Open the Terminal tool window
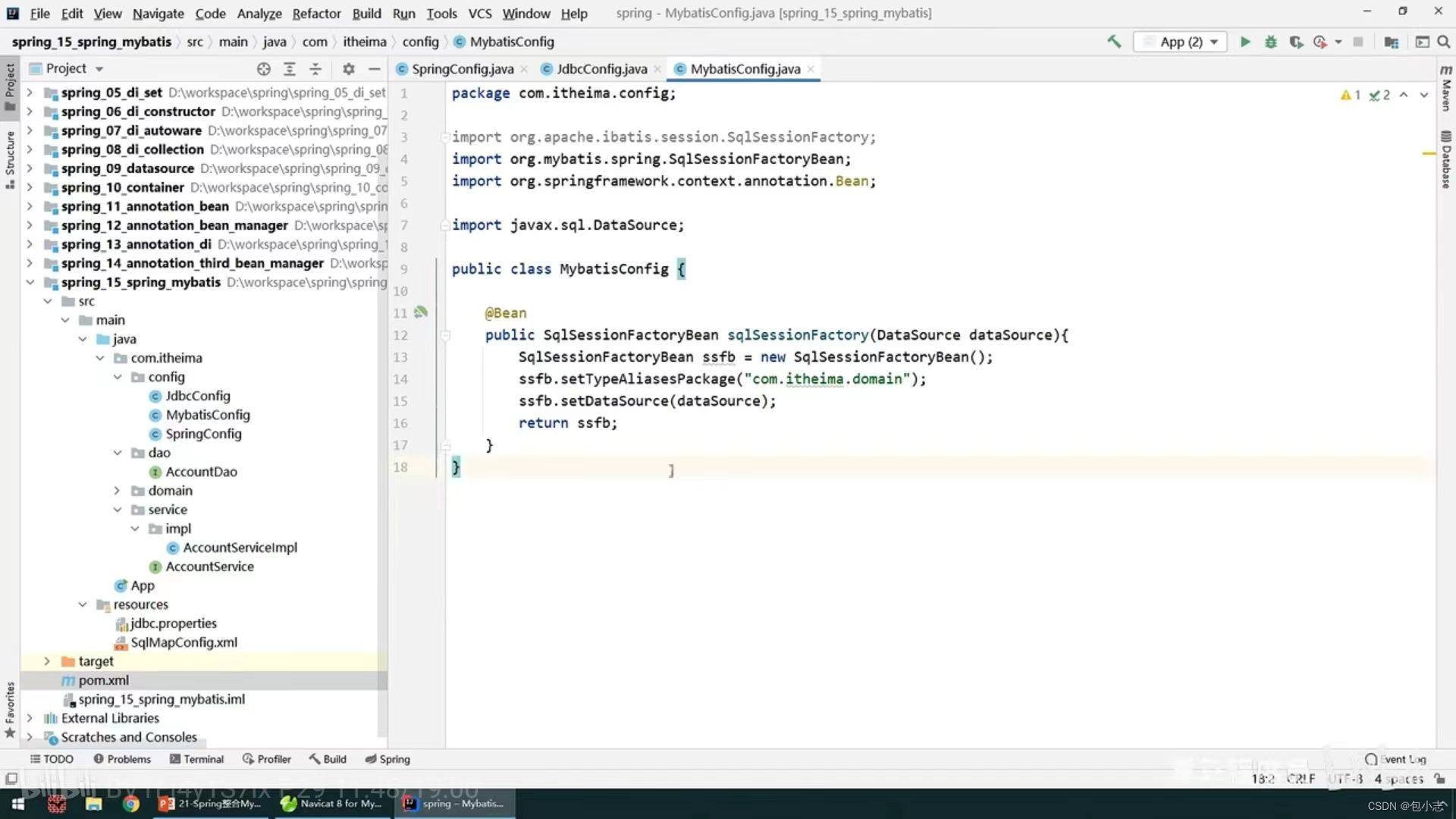The height and width of the screenshot is (819, 1456). [x=196, y=759]
